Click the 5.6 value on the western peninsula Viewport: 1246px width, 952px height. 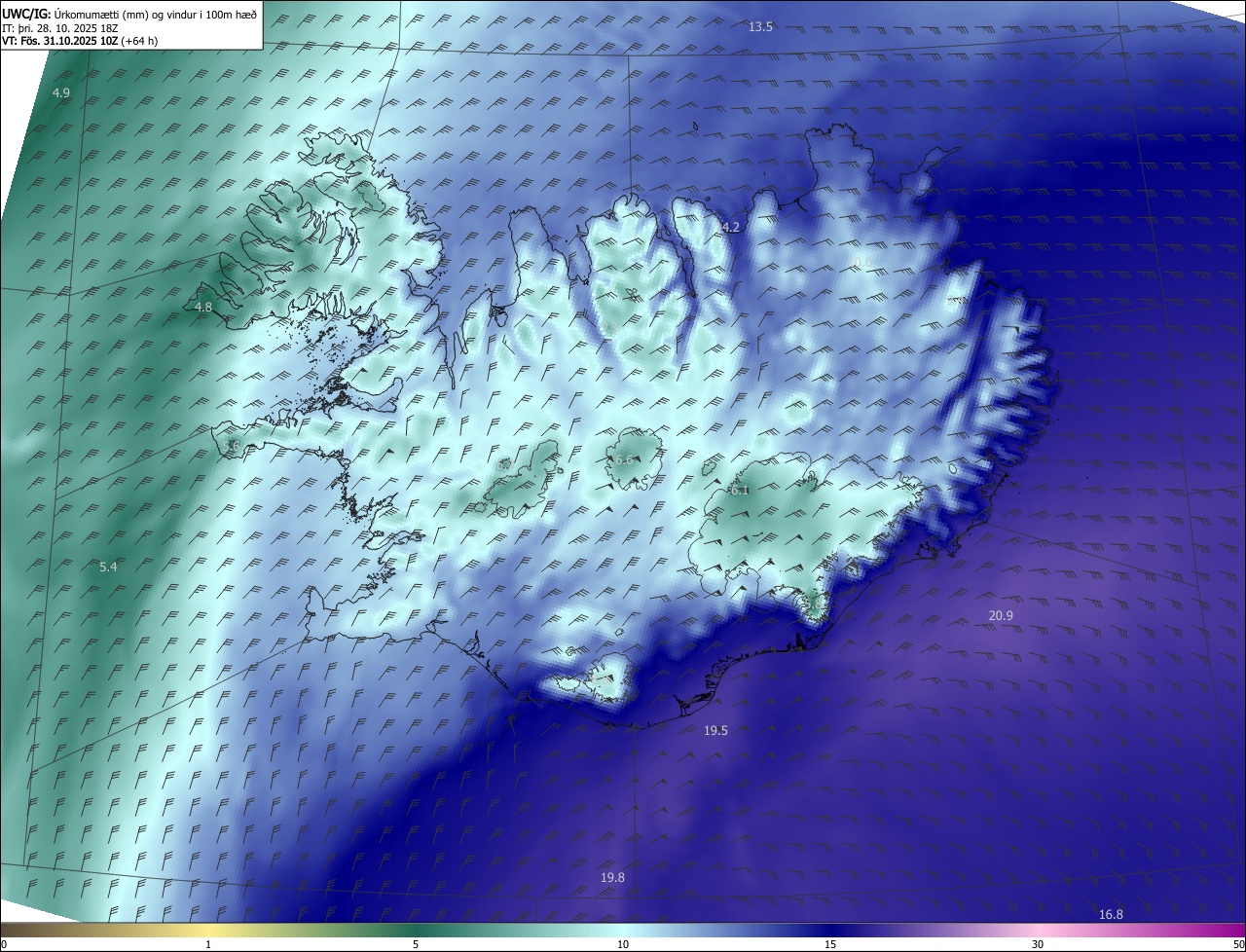231,446
